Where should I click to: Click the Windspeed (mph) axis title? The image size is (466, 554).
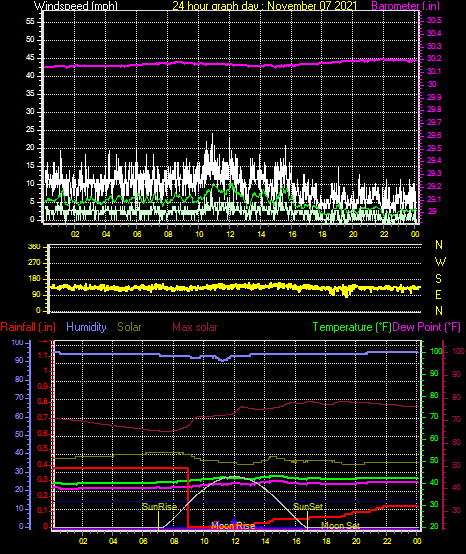click(76, 6)
